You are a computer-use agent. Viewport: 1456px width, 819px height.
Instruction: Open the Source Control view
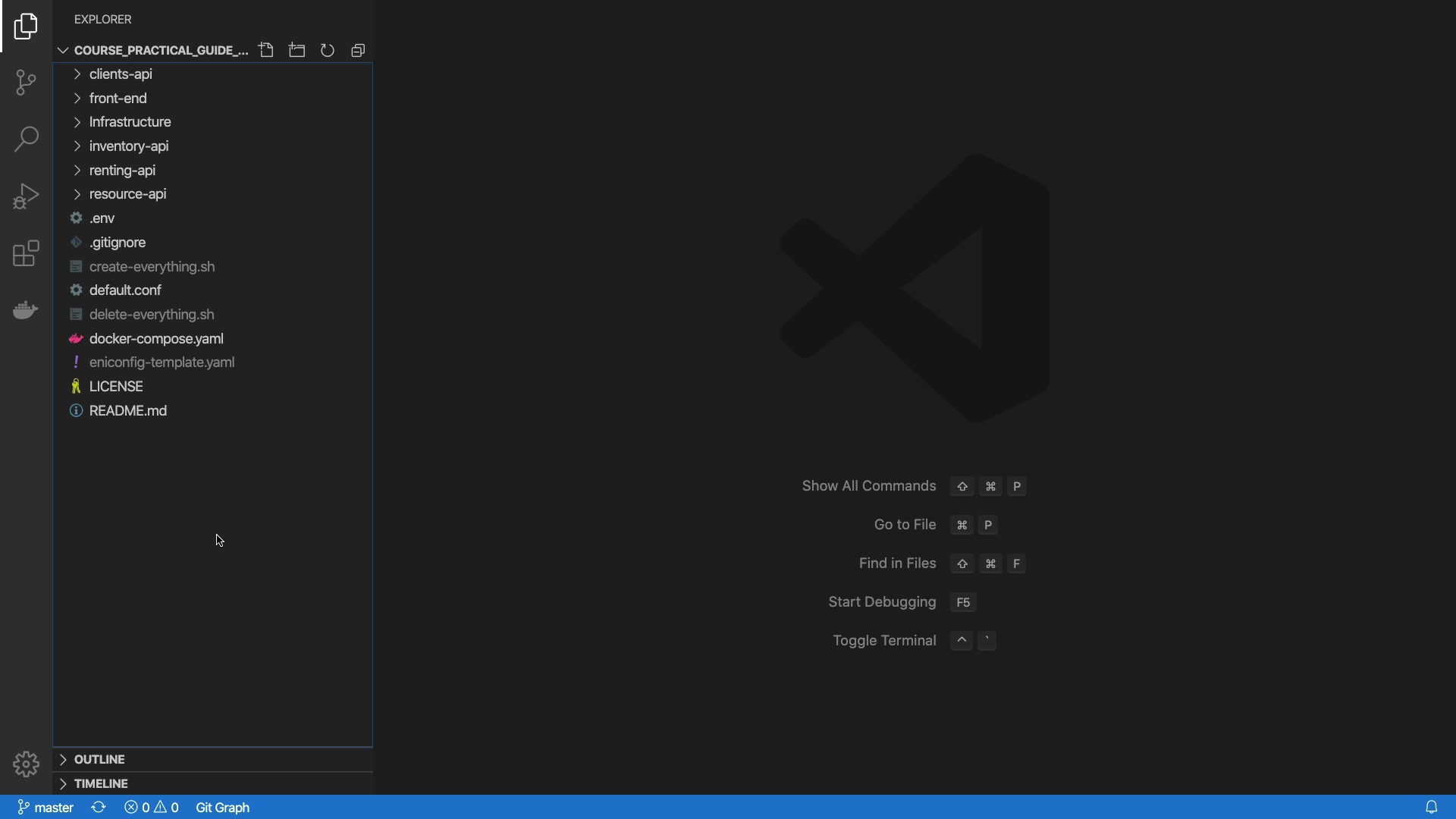26,83
